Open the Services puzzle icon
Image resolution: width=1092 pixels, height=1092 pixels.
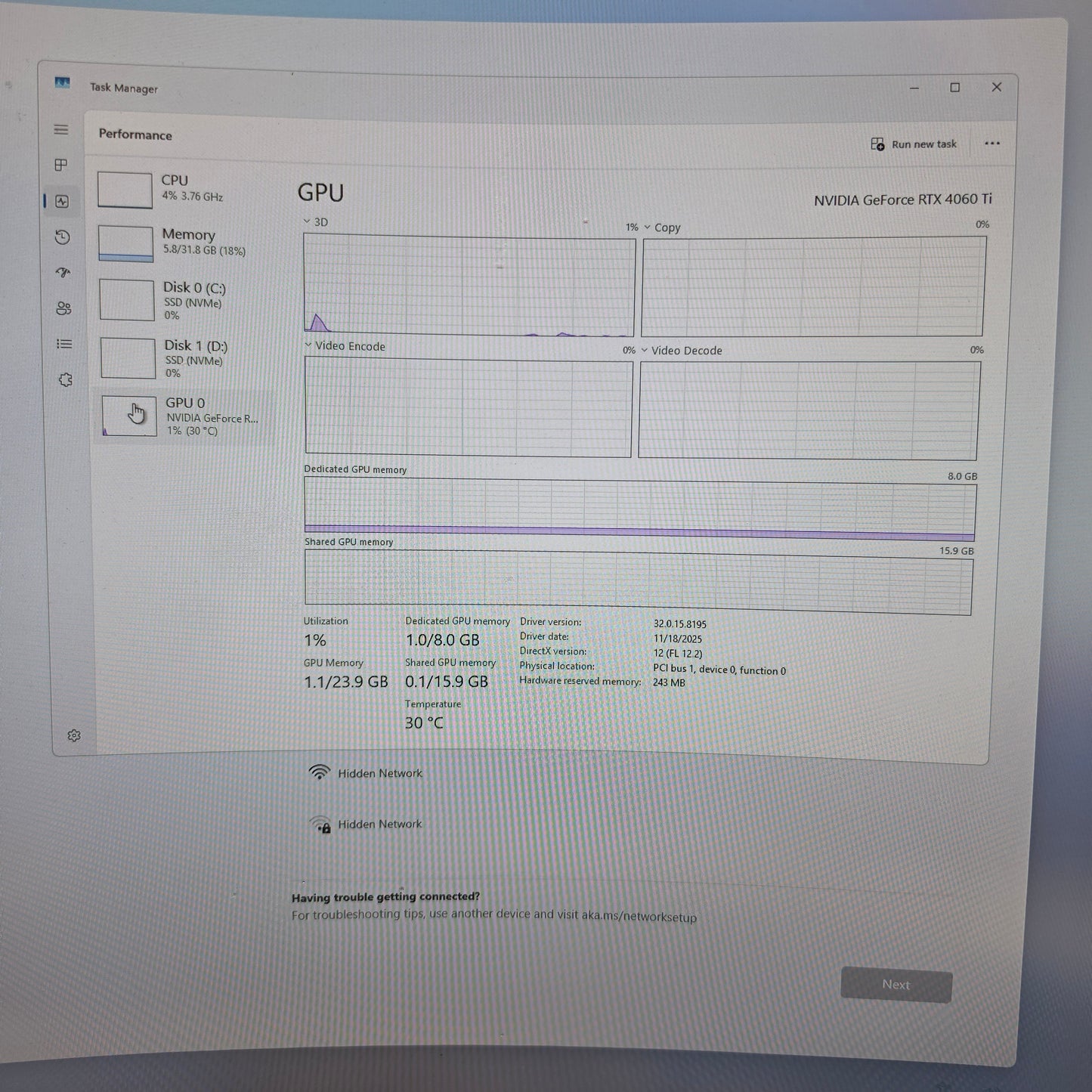pyautogui.click(x=66, y=380)
